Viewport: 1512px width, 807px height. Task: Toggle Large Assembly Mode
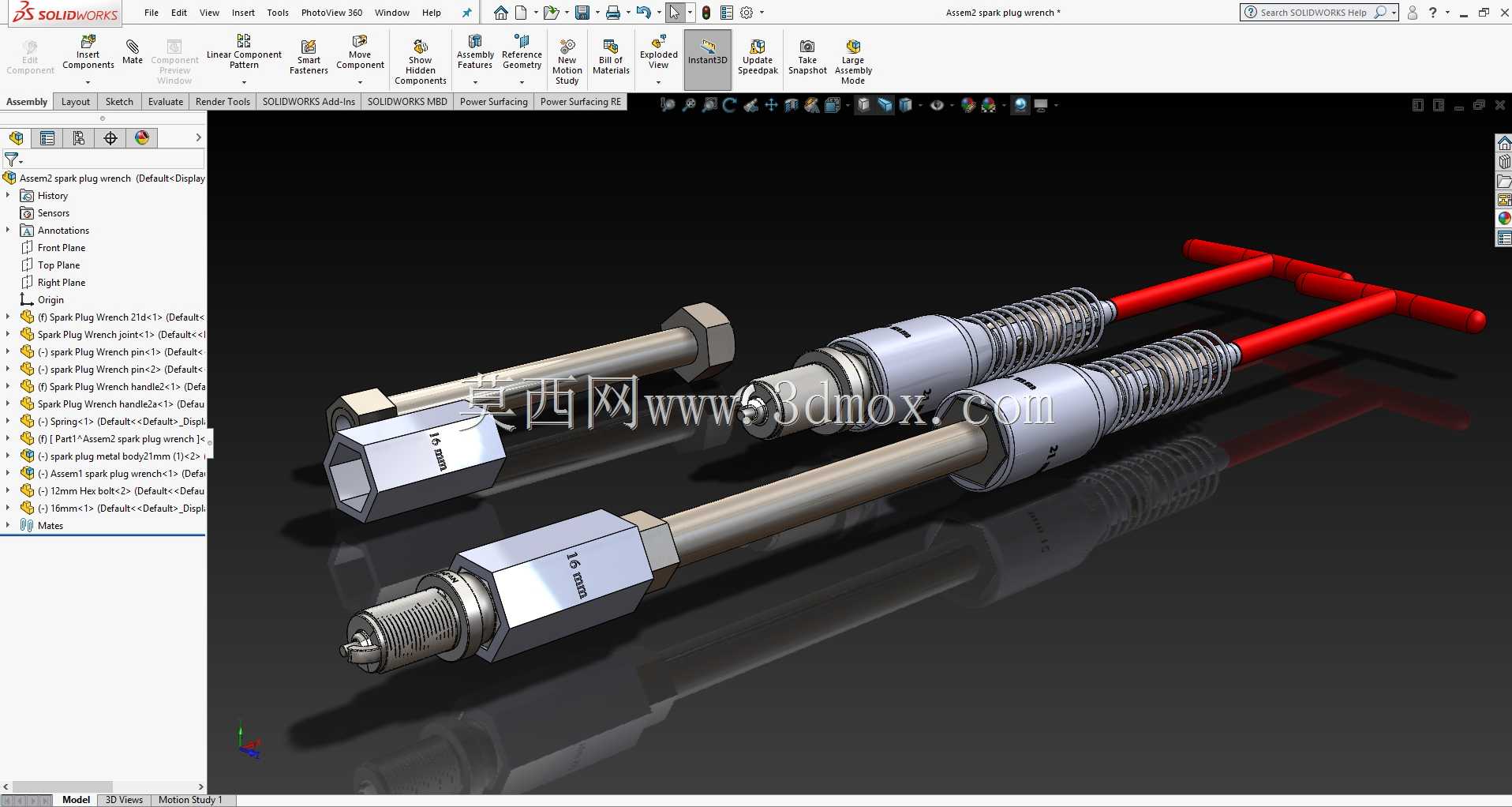point(853,62)
